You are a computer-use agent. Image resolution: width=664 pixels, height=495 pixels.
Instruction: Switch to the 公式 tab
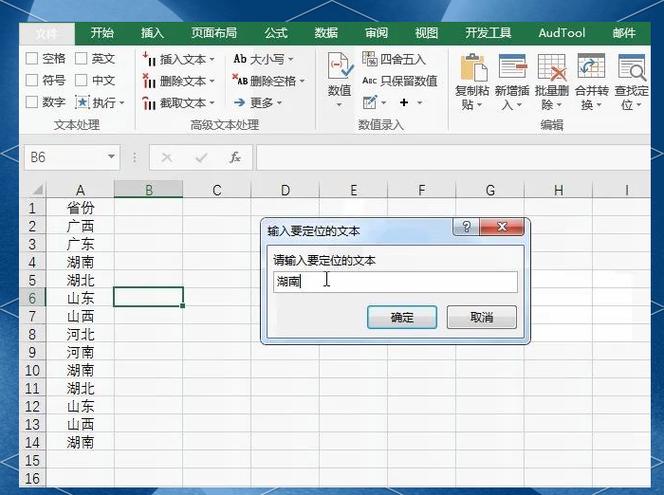(276, 33)
